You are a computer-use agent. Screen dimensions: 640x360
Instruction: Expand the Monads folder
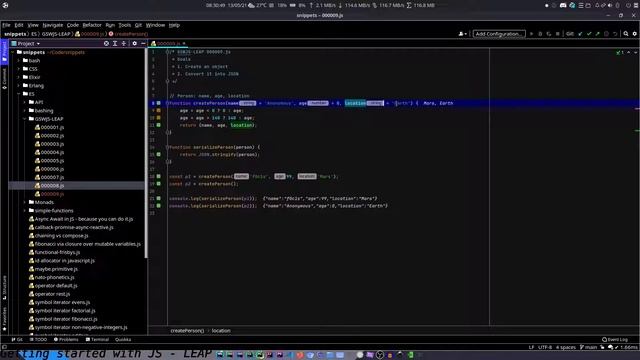[x=25, y=202]
